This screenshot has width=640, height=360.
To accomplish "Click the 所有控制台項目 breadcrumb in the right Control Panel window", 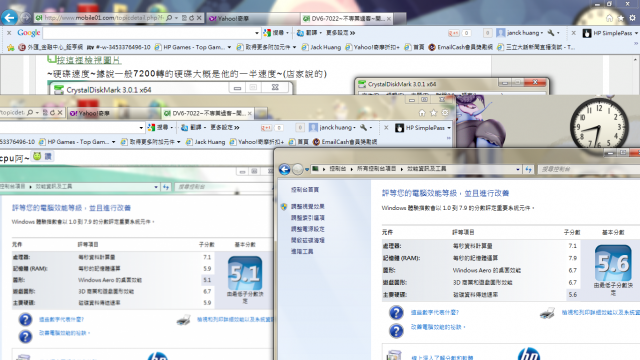I will point(376,169).
